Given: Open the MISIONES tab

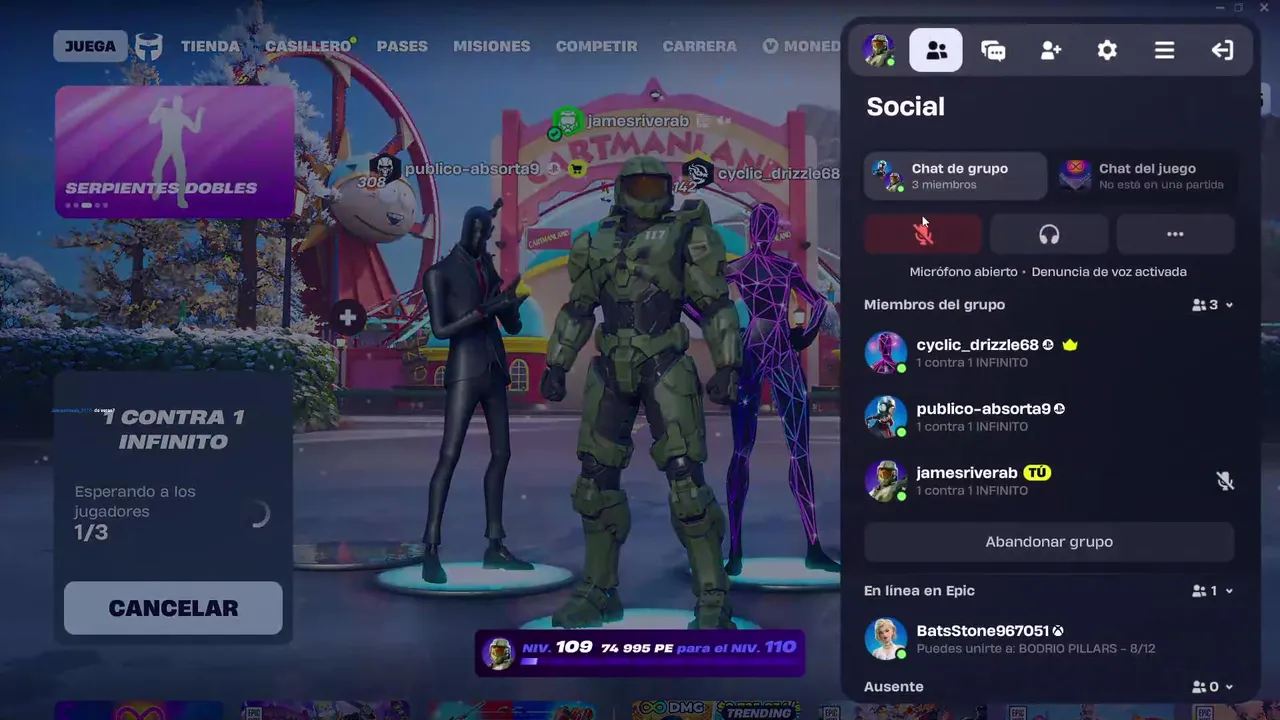Looking at the screenshot, I should (492, 46).
